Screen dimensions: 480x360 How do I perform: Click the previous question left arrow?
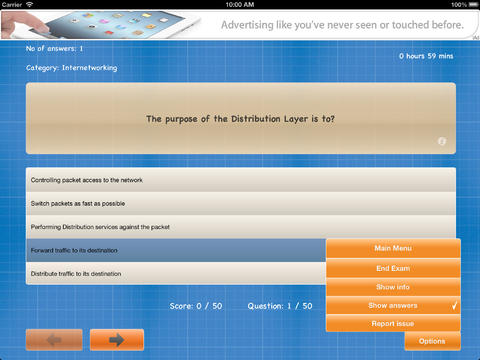(x=54, y=340)
